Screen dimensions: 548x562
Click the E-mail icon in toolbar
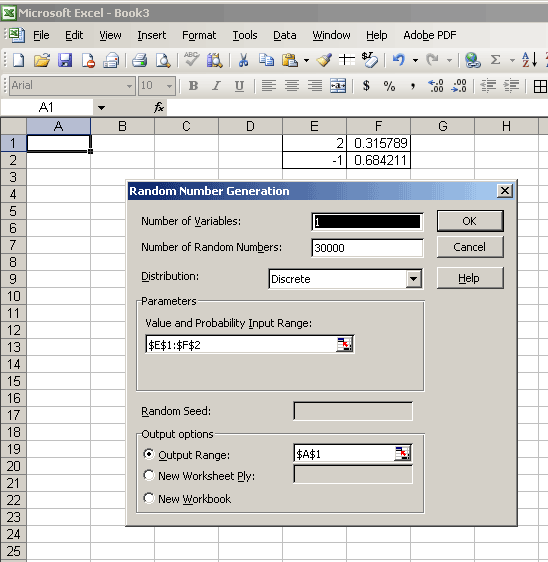[x=111, y=60]
